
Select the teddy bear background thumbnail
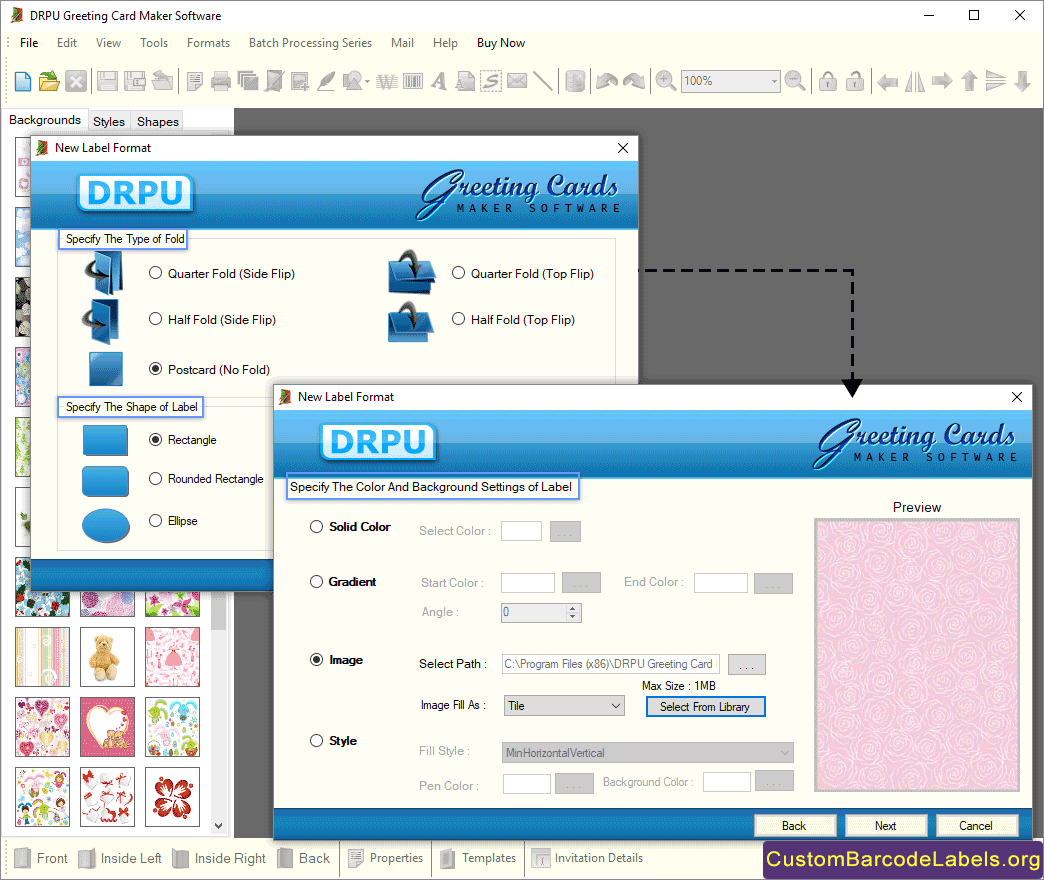click(x=107, y=657)
